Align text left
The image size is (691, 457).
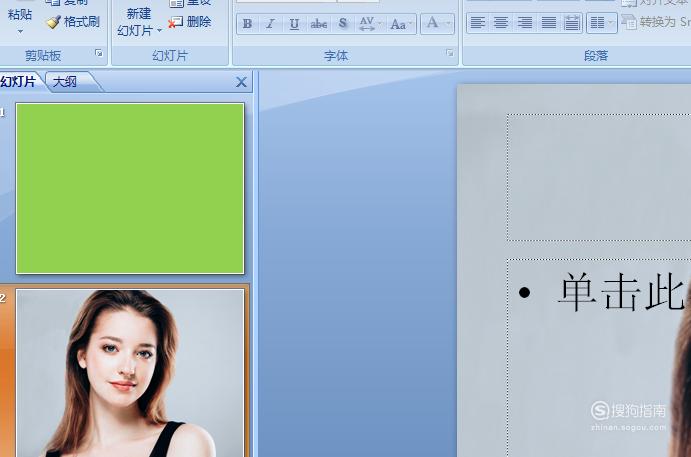[477, 22]
